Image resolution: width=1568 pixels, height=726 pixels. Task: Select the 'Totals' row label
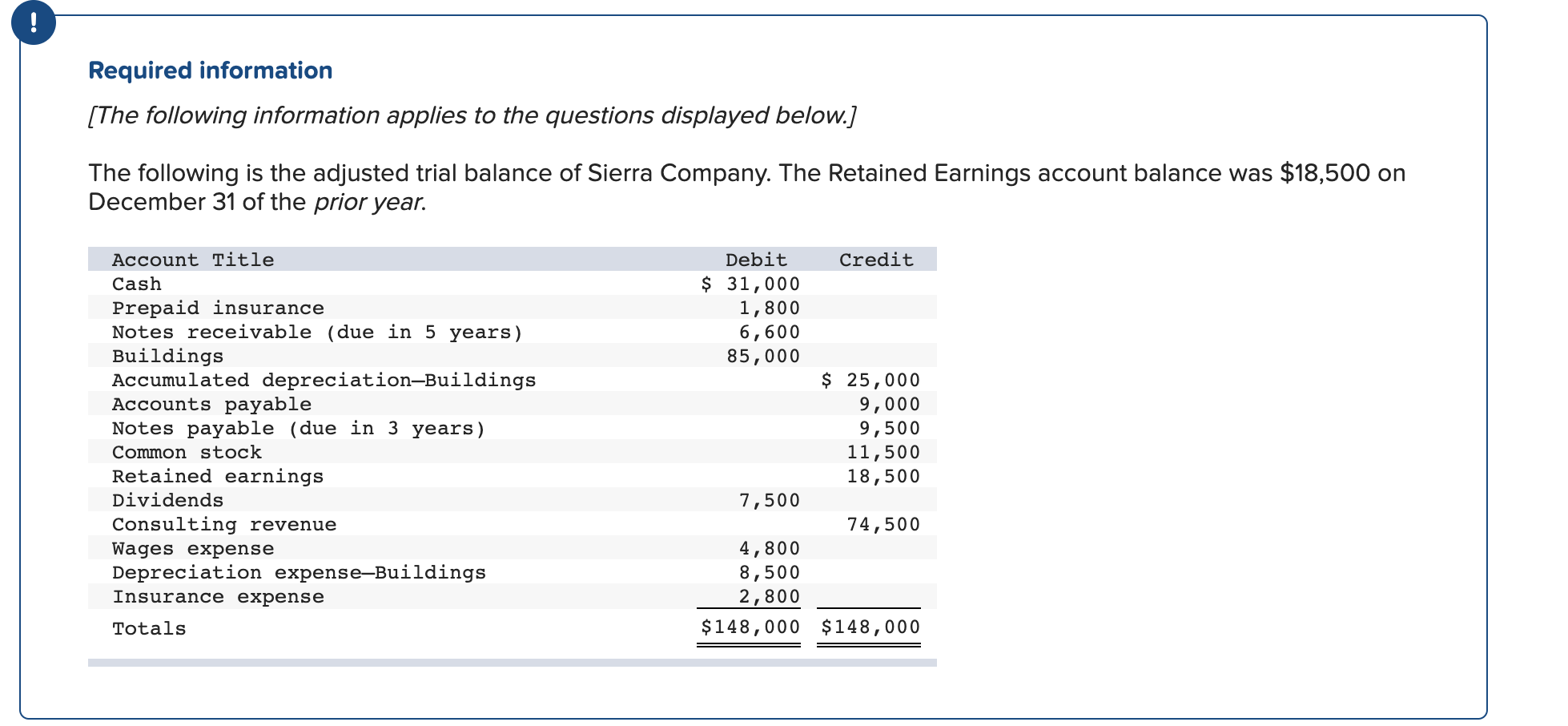tap(149, 628)
